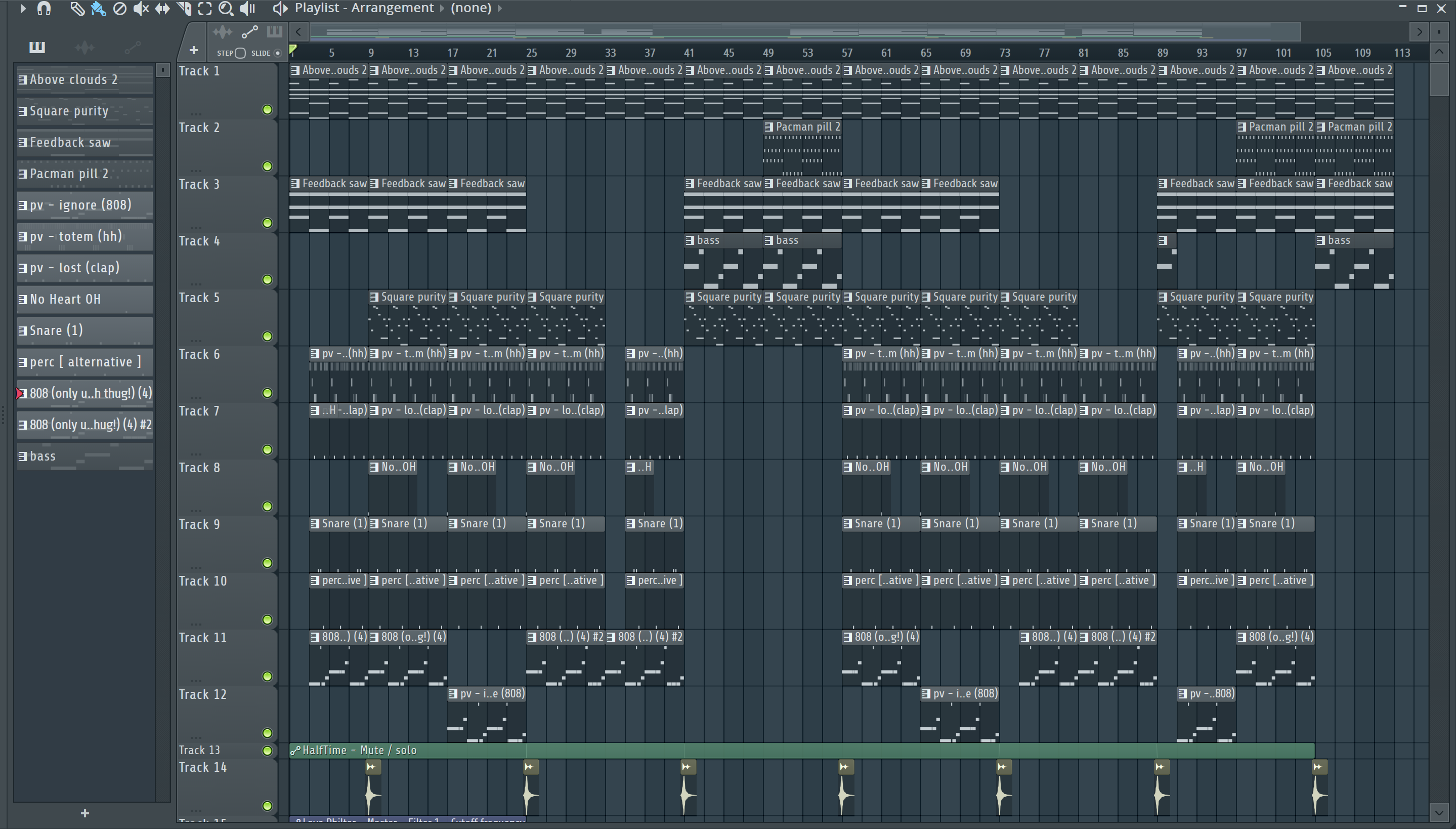Select the Paint brush tool
The image size is (1456, 829).
[x=99, y=8]
